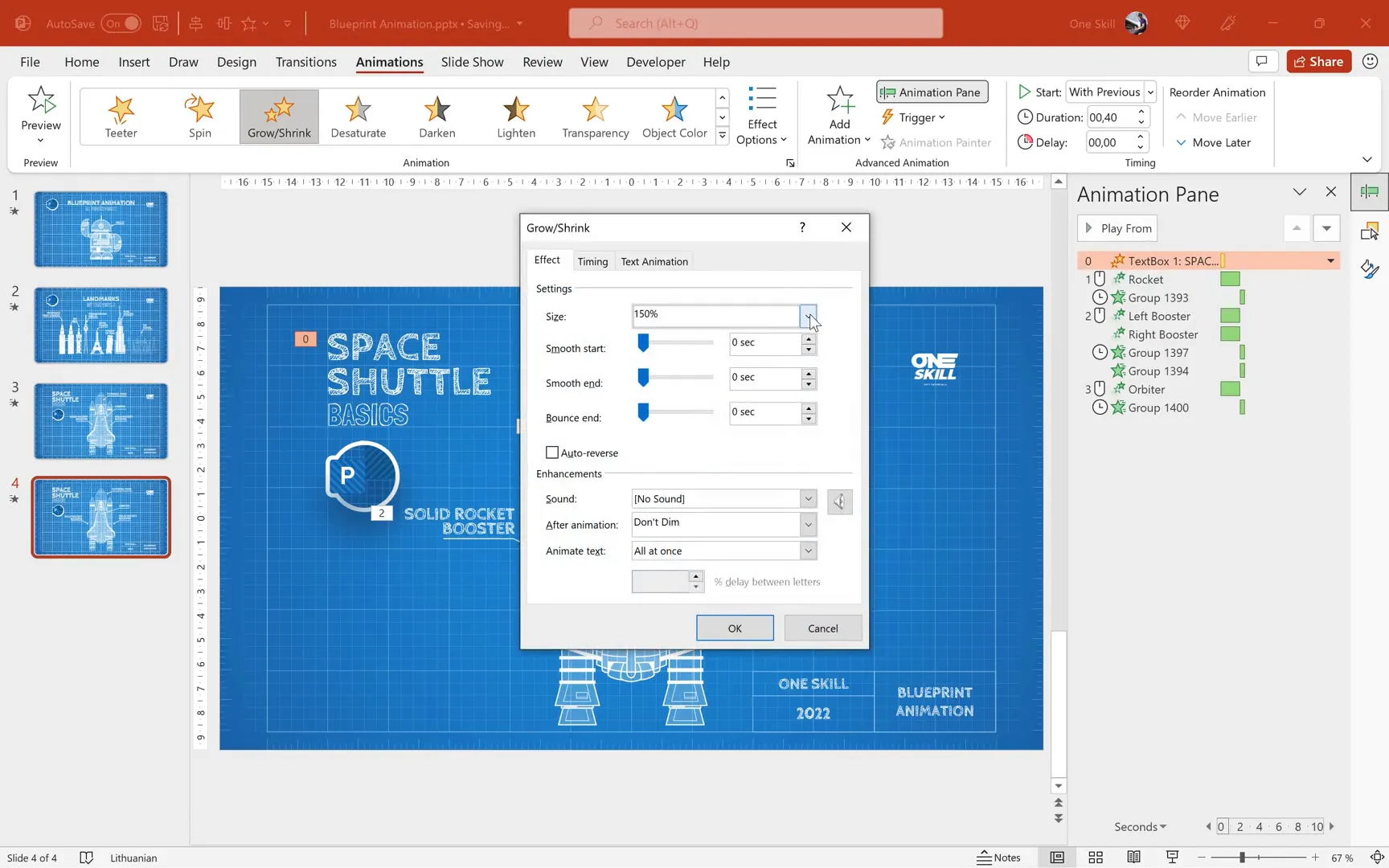1389x868 pixels.
Task: Open the Comments pane icon
Action: 1261,61
